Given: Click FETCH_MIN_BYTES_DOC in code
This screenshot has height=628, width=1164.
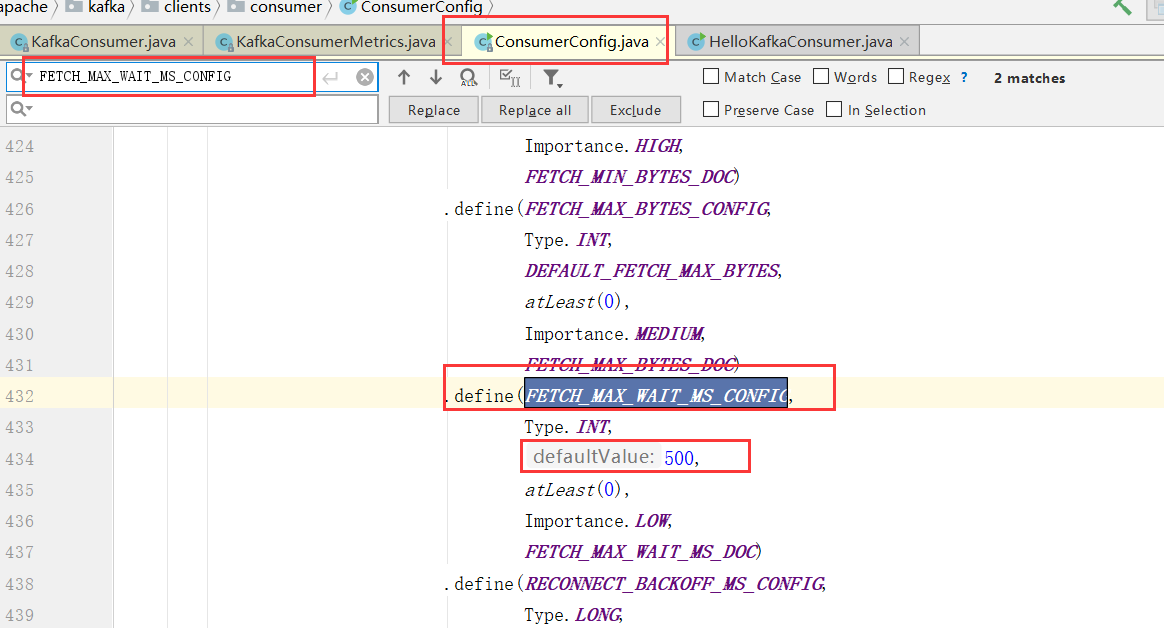Looking at the screenshot, I should [x=630, y=177].
